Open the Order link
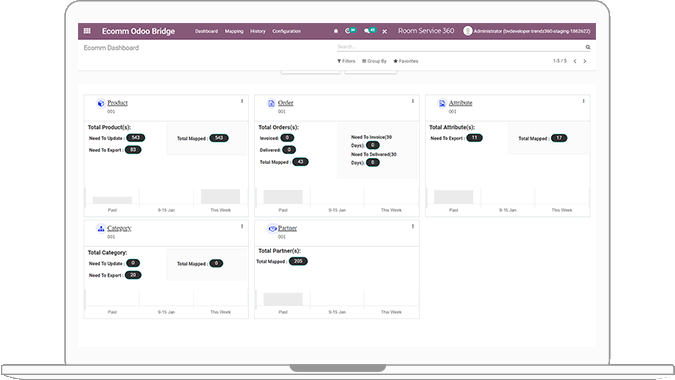Screen dimensions: 675x380 285,103
